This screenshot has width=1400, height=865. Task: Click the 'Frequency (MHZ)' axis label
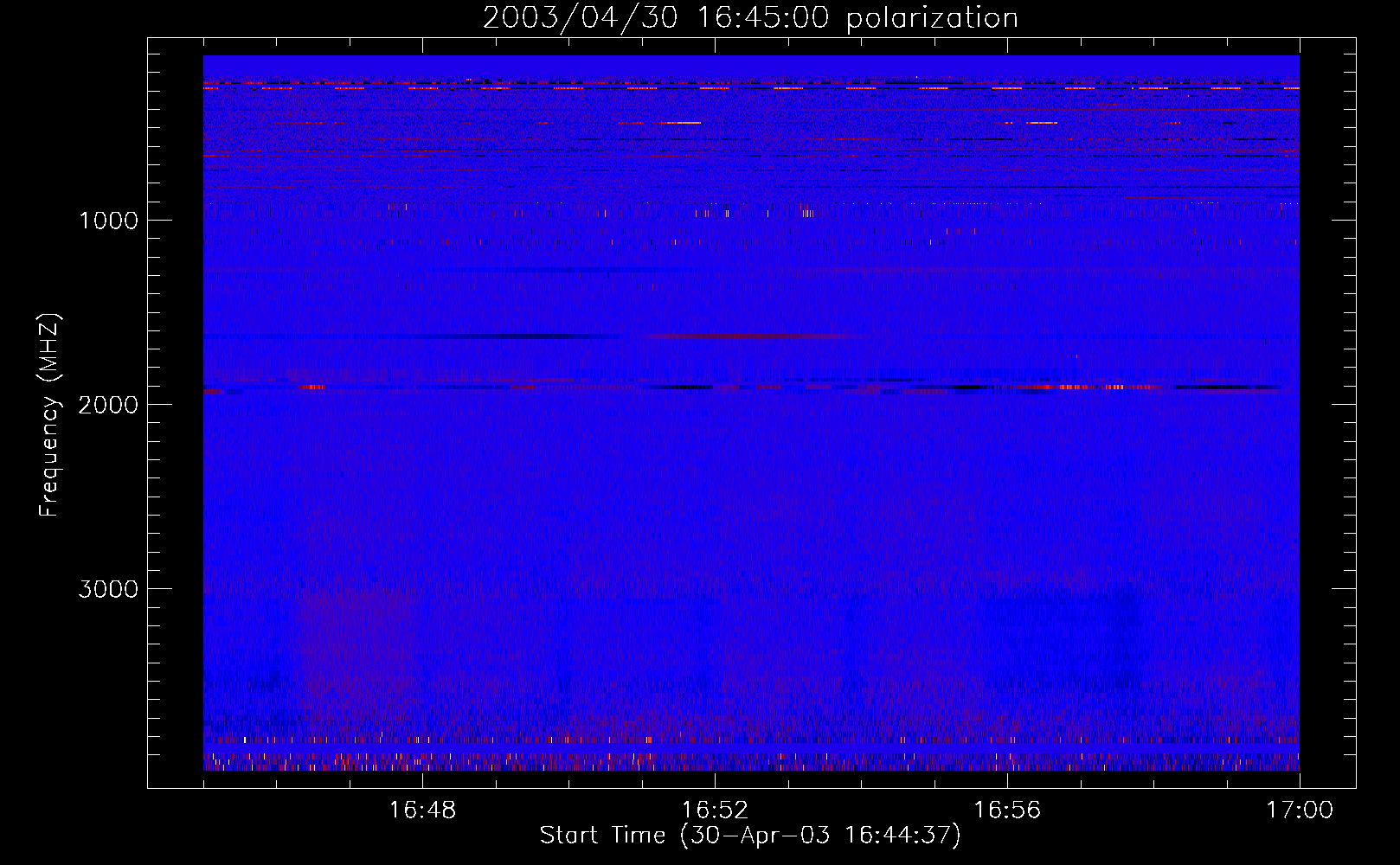pyautogui.click(x=49, y=415)
